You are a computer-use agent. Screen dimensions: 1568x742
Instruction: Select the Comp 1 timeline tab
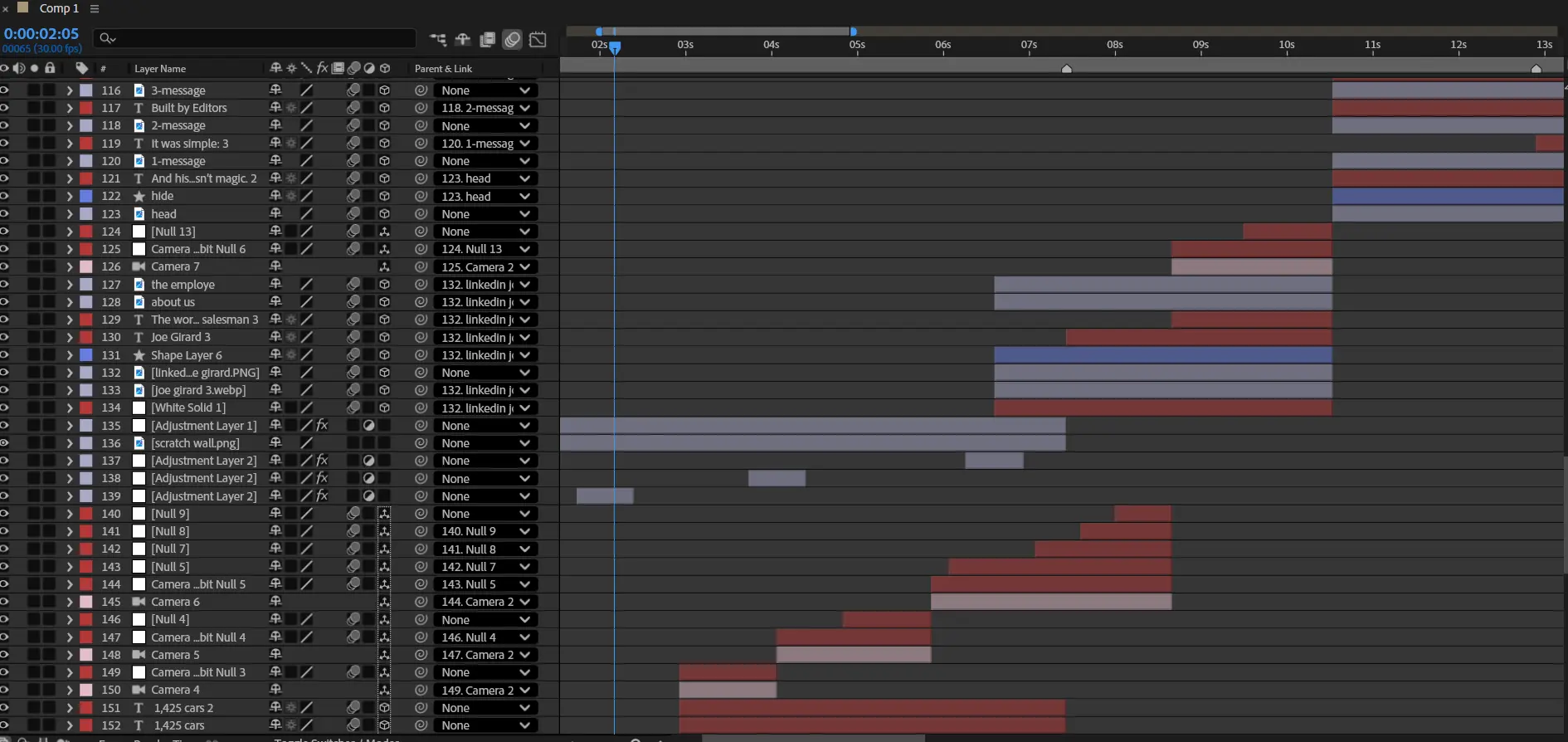click(x=59, y=8)
